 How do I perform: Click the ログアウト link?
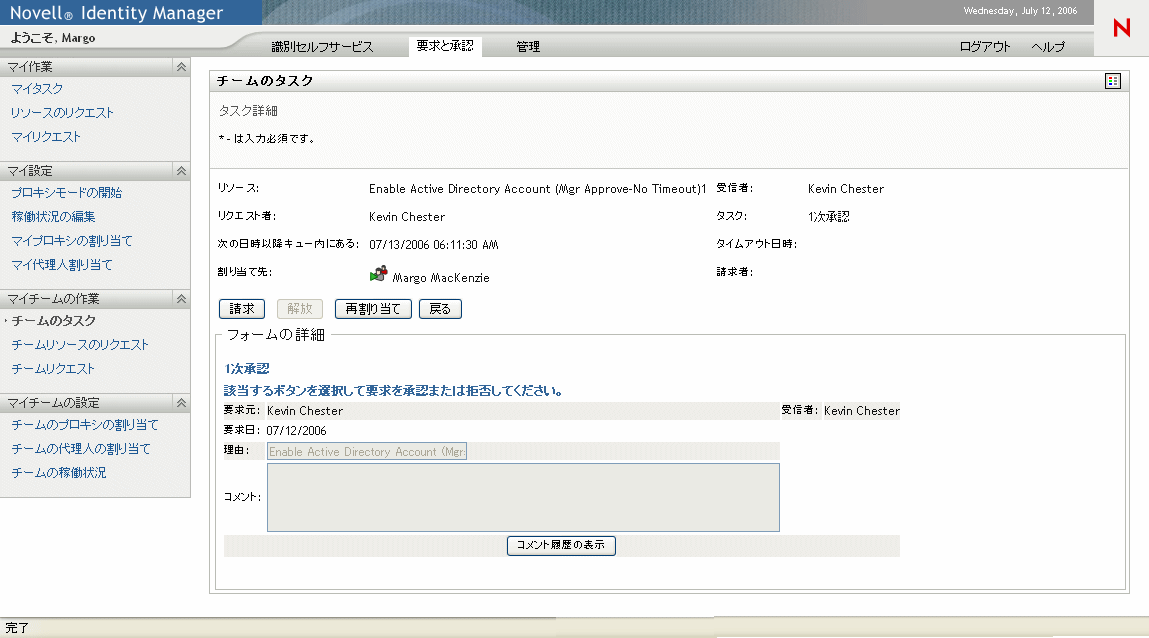coord(985,47)
